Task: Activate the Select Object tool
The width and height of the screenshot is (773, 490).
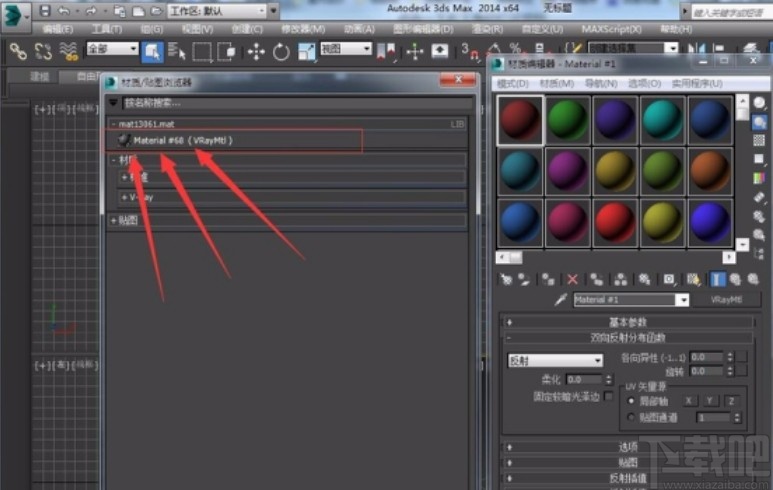Action: tap(152, 51)
